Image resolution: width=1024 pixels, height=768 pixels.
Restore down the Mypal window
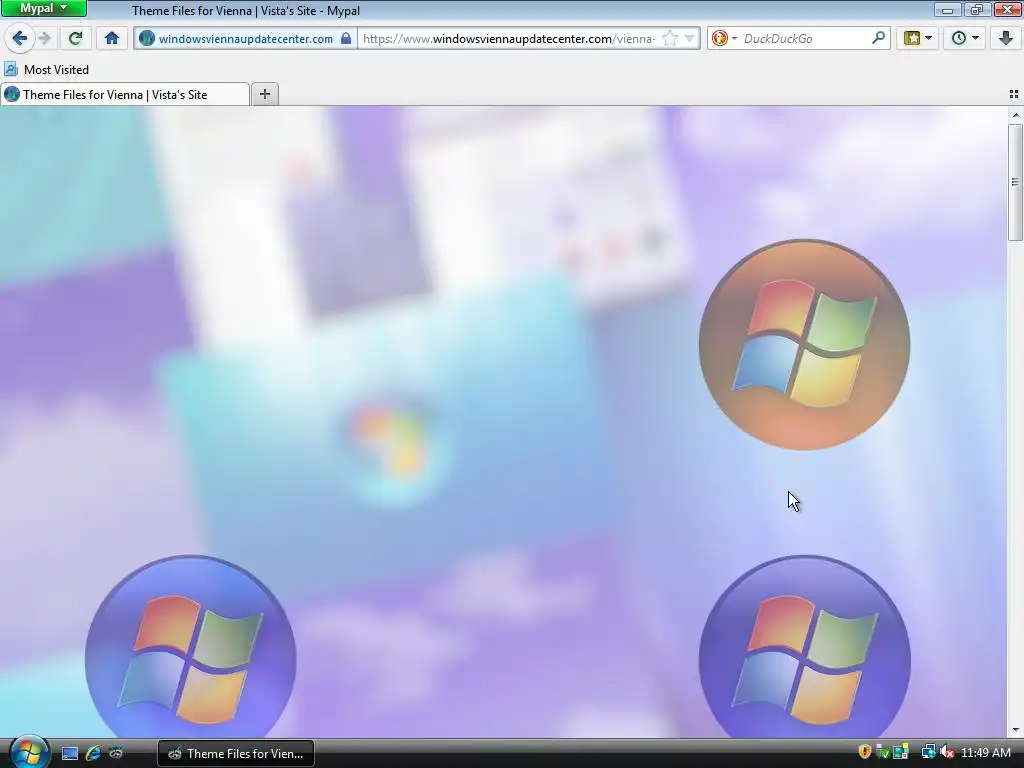976,9
